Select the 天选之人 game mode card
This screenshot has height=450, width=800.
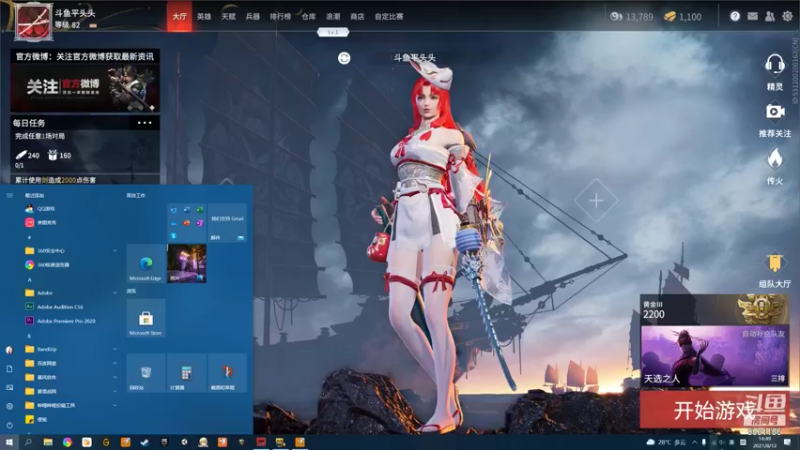[x=714, y=356]
